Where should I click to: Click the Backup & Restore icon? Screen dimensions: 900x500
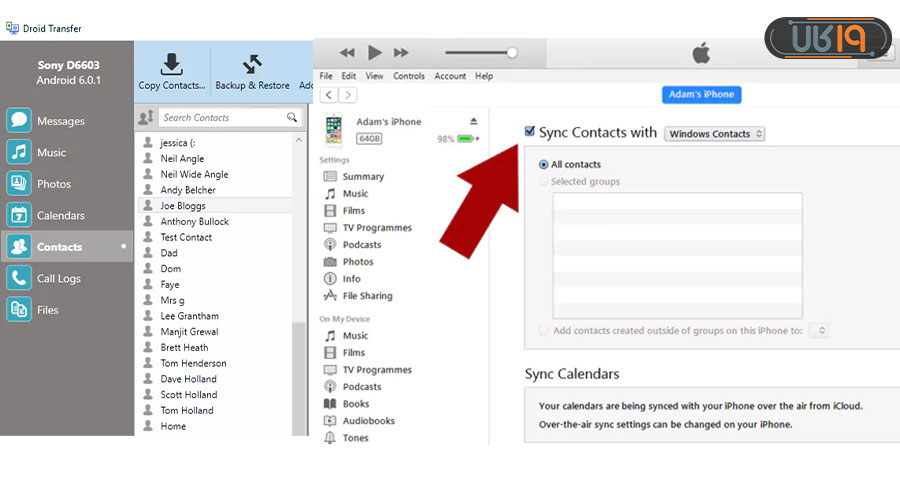tap(252, 65)
